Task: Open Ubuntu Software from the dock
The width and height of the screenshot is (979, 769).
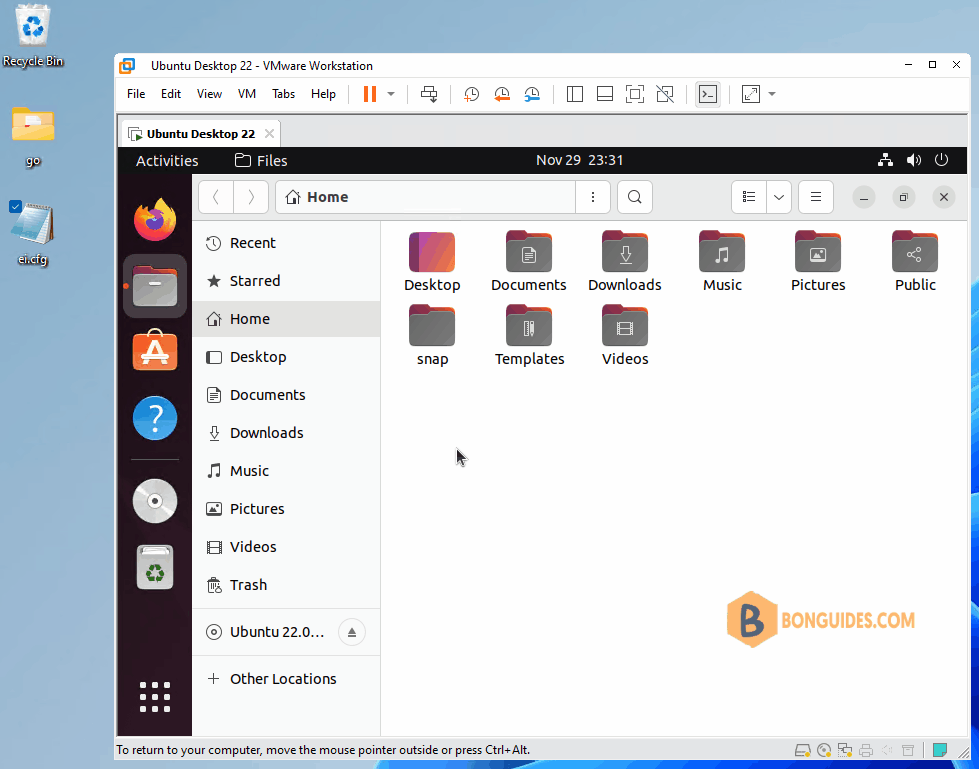Action: click(155, 351)
